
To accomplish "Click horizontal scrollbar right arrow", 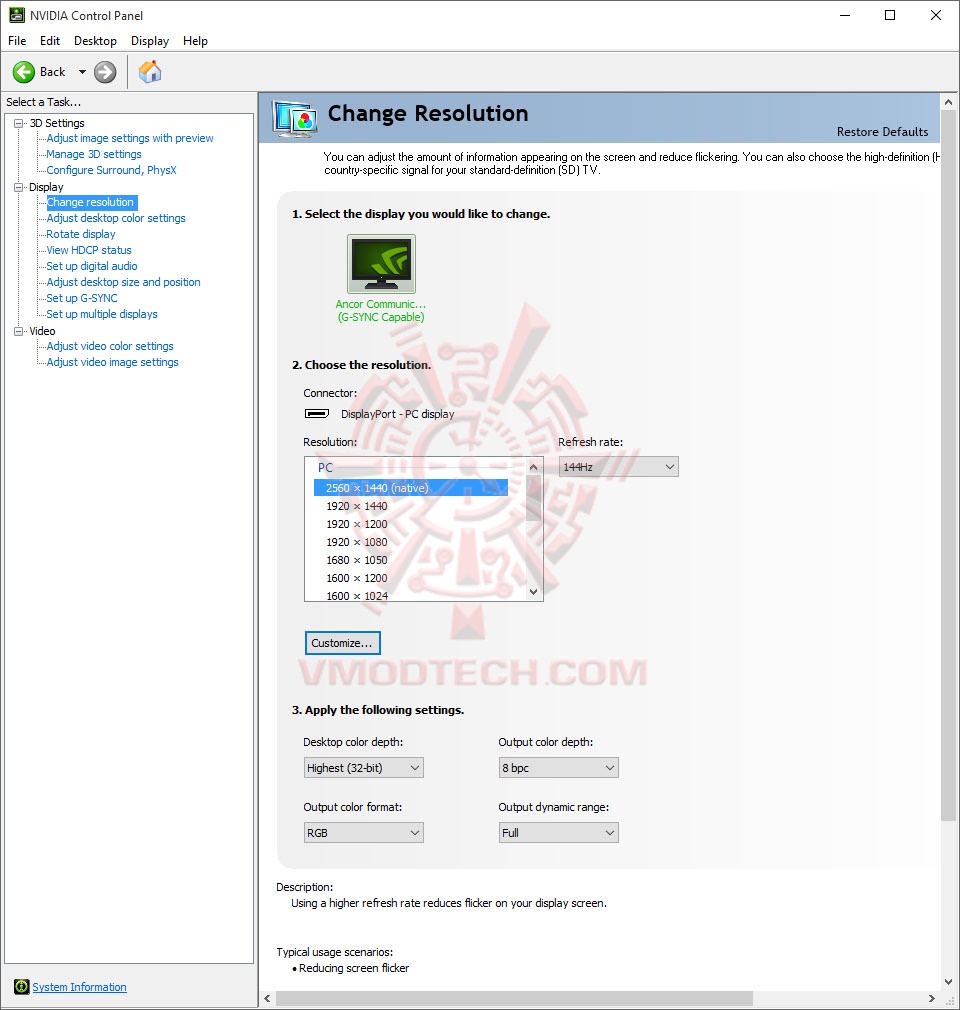I will pos(931,998).
